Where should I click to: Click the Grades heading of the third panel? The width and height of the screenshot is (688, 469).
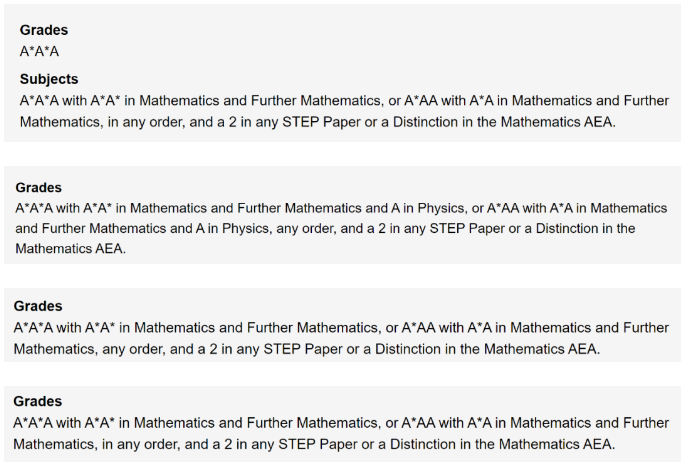coord(38,306)
